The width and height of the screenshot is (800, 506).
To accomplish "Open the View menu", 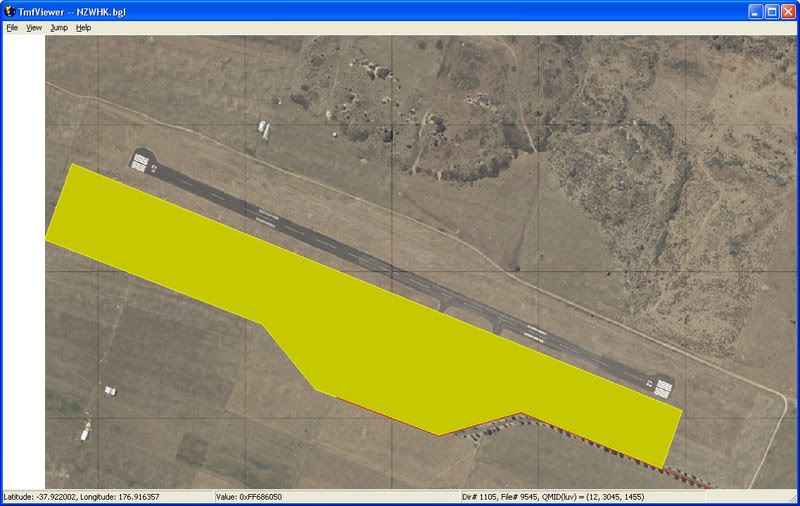I will (x=34, y=28).
